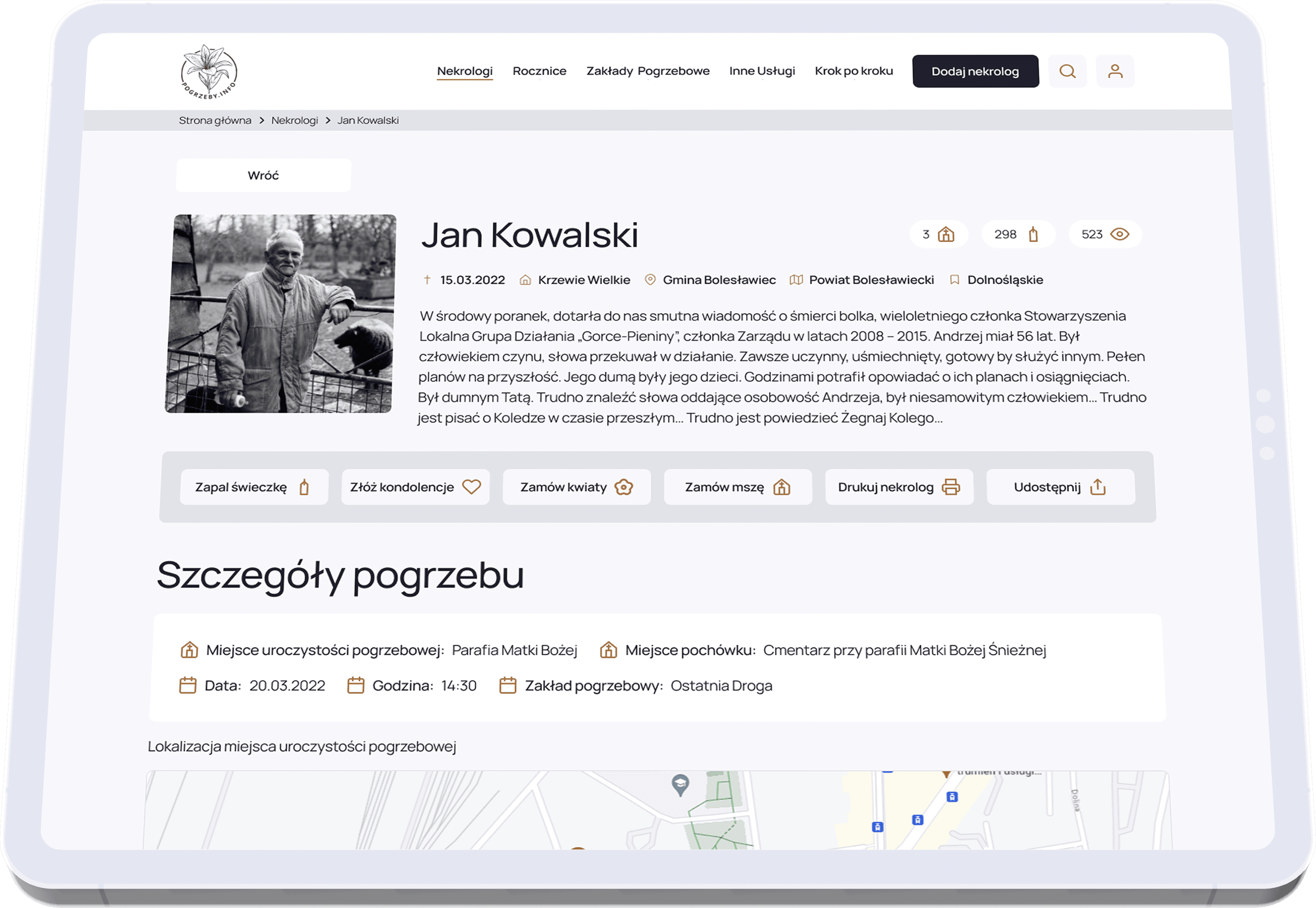This screenshot has width=1316, height=908.
Task: Select Zamów kwiaty flower button
Action: (576, 487)
